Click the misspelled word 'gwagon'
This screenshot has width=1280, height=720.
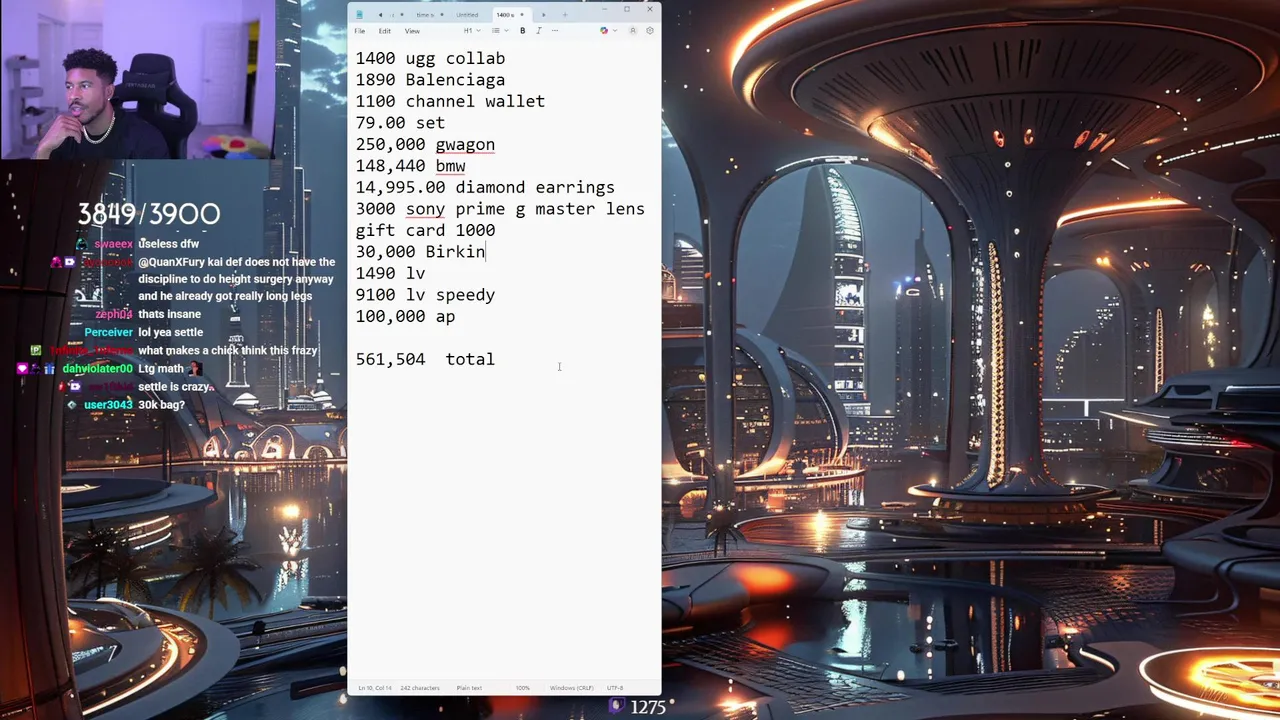tap(465, 145)
